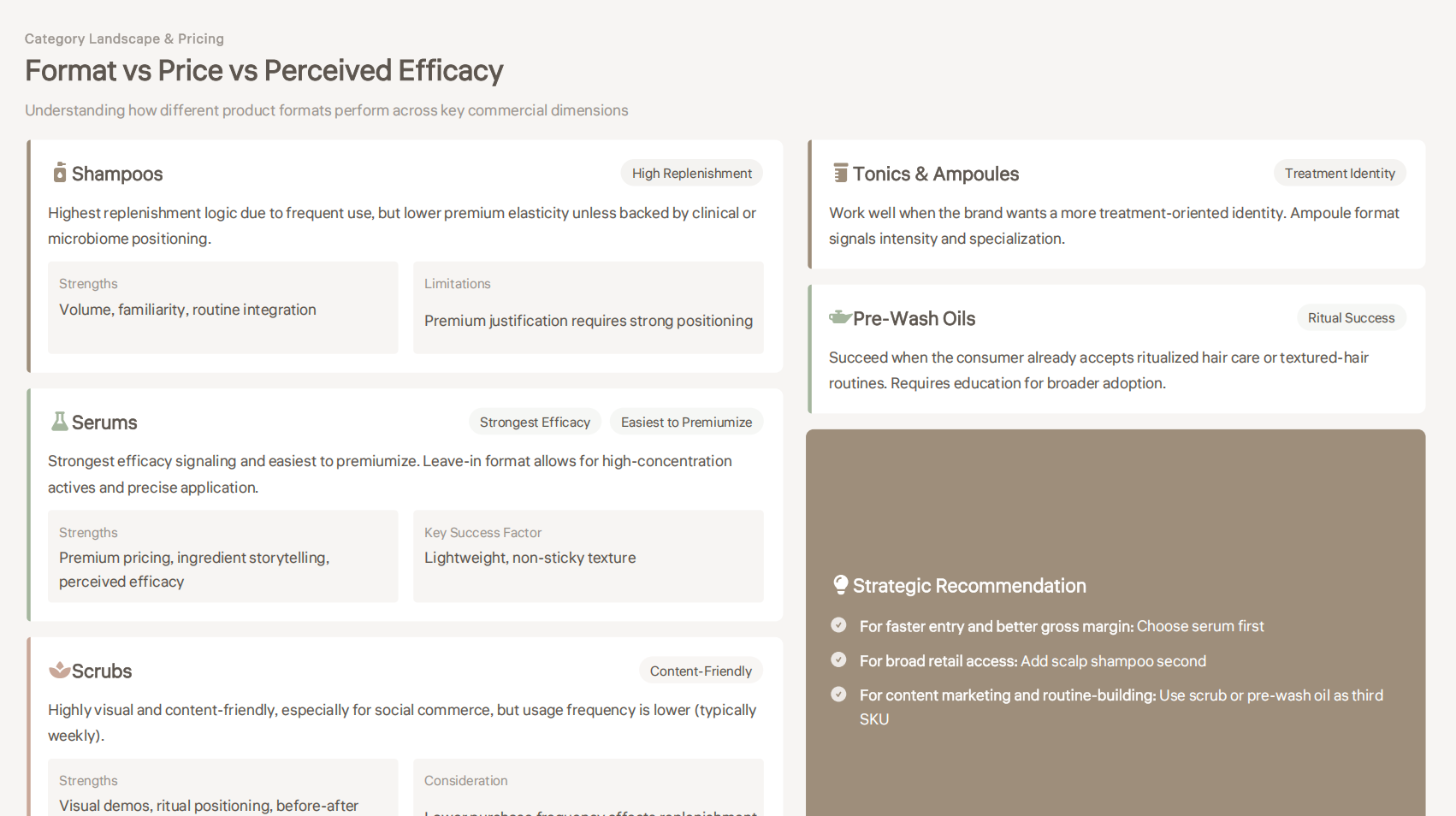Click the Content-Friendly tag
Screen dimensions: 1456x816
coord(701,671)
